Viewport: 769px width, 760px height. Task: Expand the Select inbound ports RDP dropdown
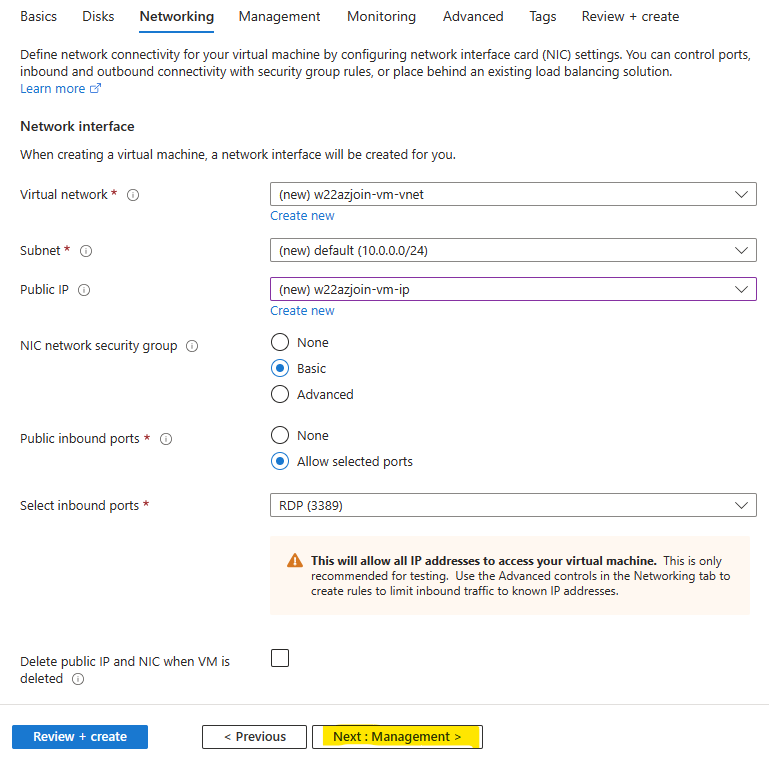[513, 505]
